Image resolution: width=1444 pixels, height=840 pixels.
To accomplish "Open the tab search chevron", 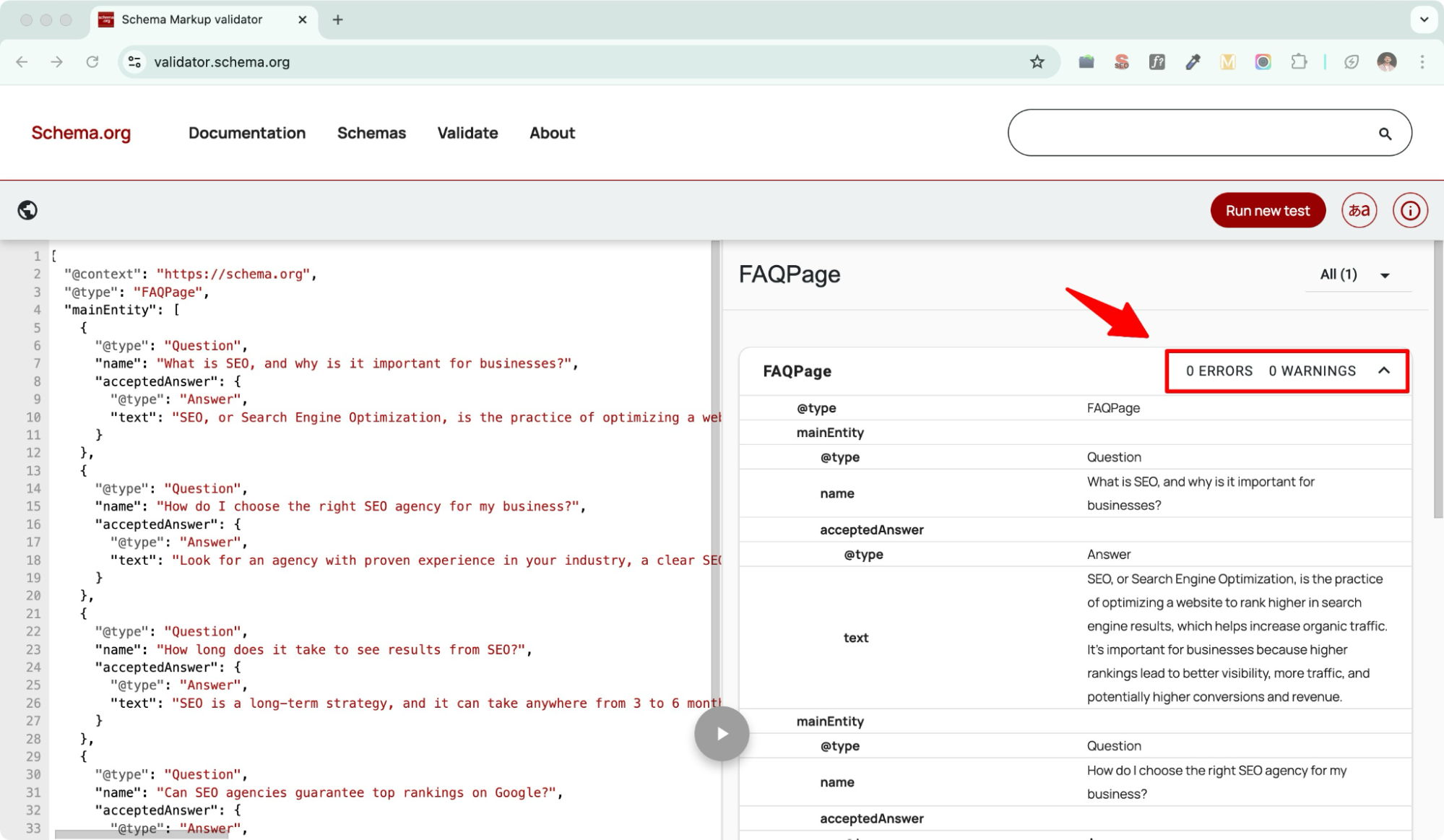I will click(1424, 20).
